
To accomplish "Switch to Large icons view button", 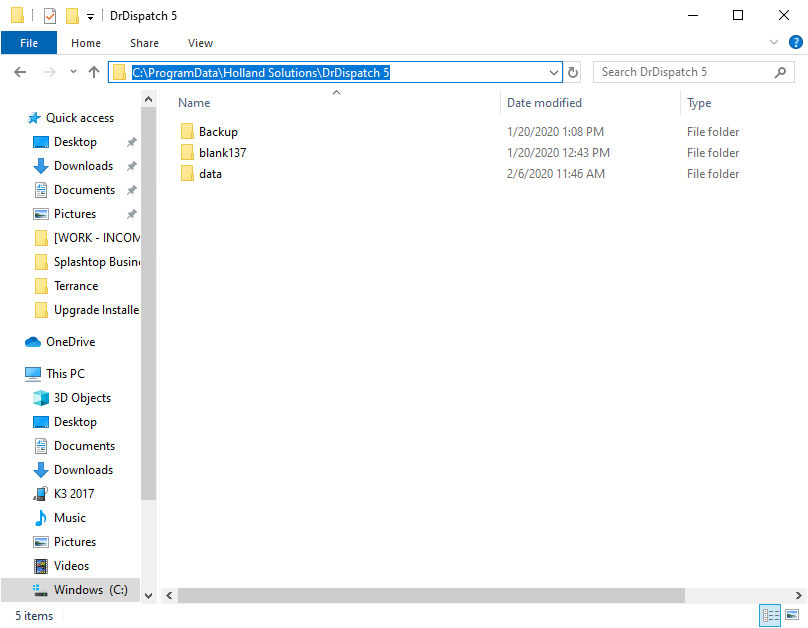I will coord(792,615).
